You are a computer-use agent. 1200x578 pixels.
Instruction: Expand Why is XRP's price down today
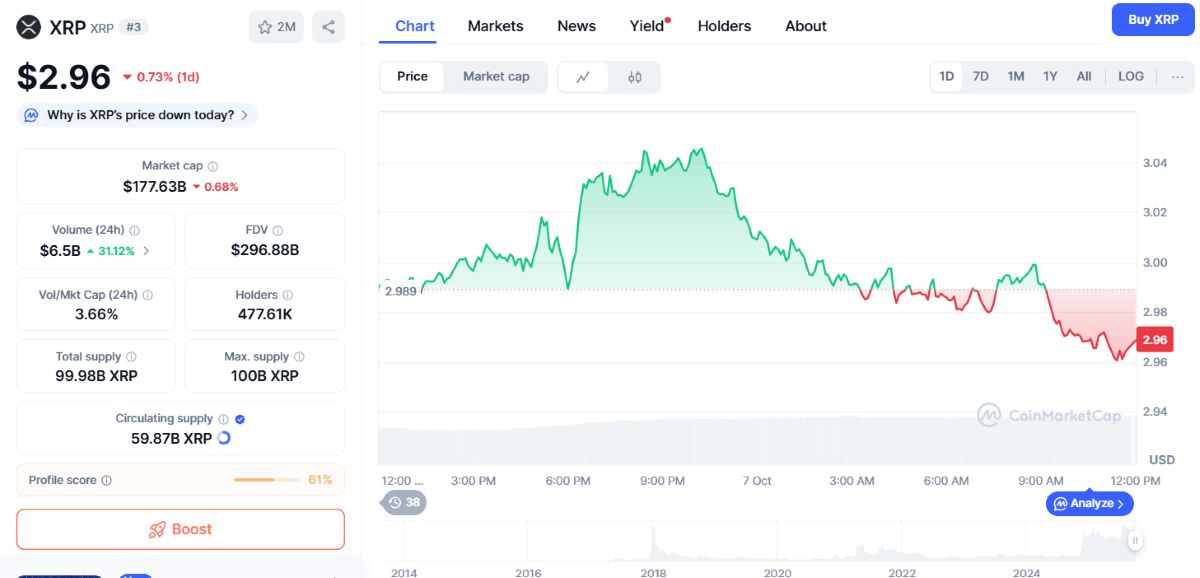point(137,115)
